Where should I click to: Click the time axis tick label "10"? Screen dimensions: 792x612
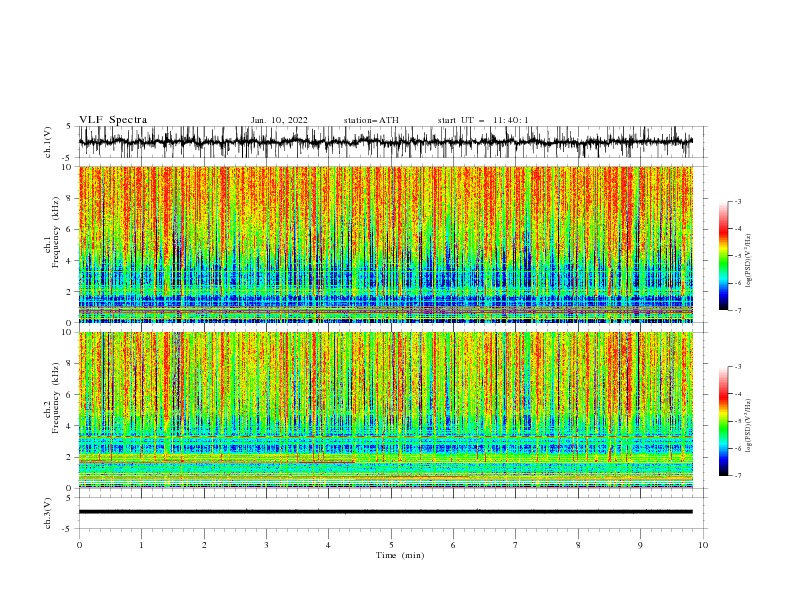pyautogui.click(x=703, y=545)
